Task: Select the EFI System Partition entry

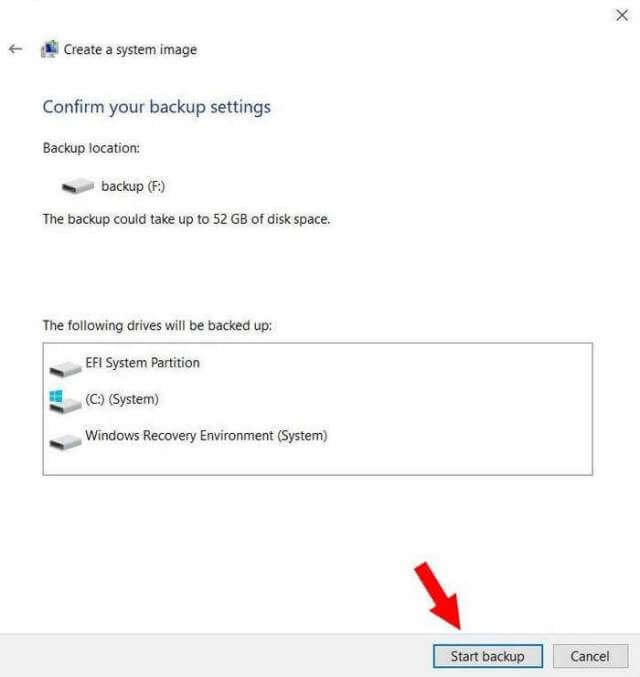Action: [143, 363]
